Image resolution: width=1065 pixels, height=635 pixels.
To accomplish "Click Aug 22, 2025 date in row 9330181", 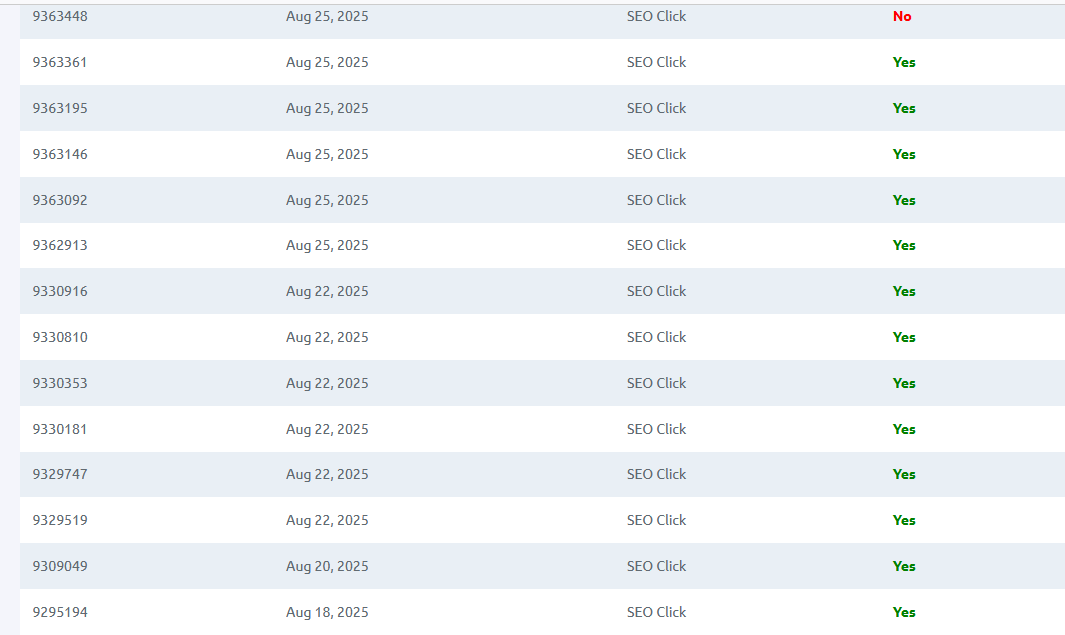I will [327, 429].
